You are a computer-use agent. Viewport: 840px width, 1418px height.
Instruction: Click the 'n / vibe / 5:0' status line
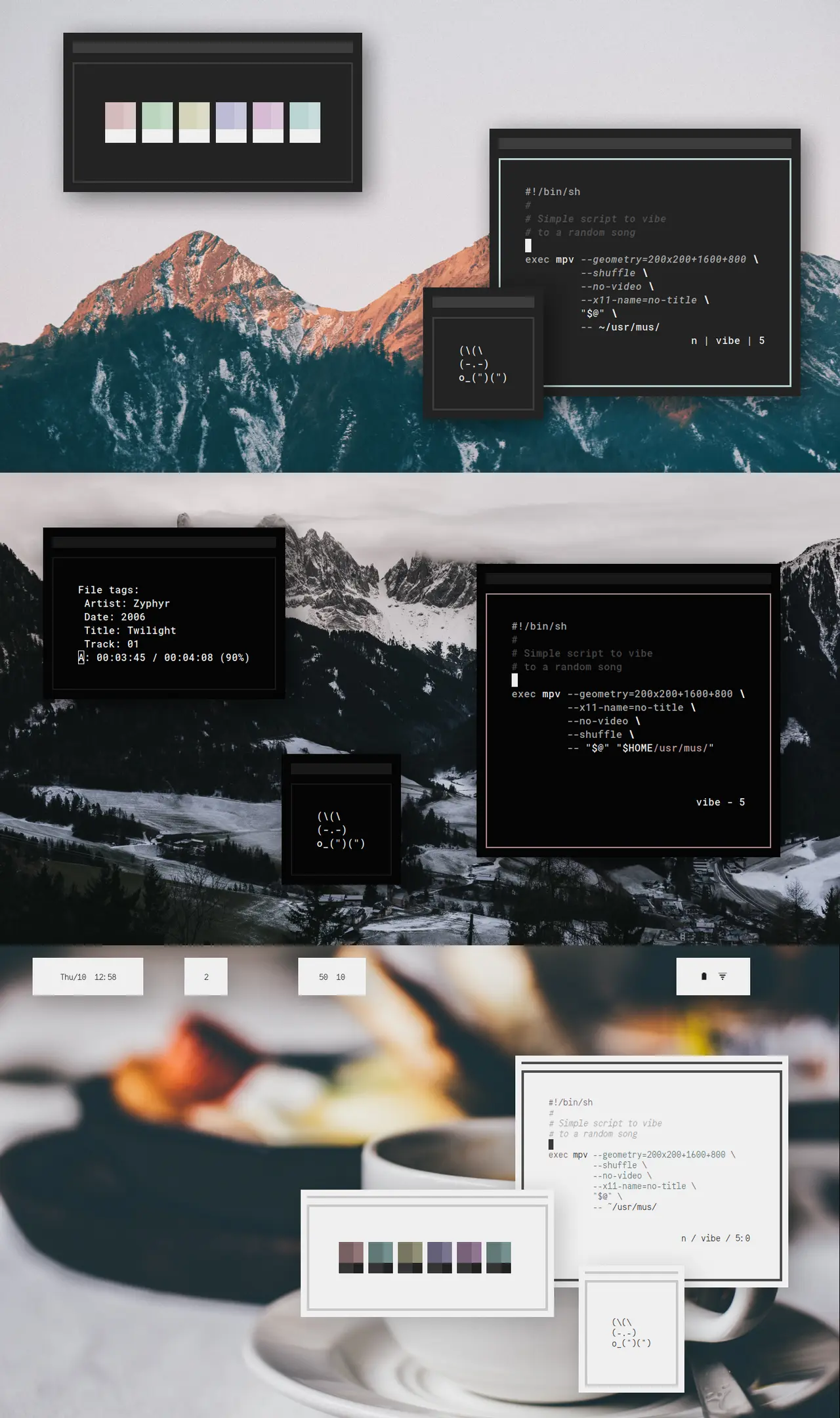(x=715, y=1238)
